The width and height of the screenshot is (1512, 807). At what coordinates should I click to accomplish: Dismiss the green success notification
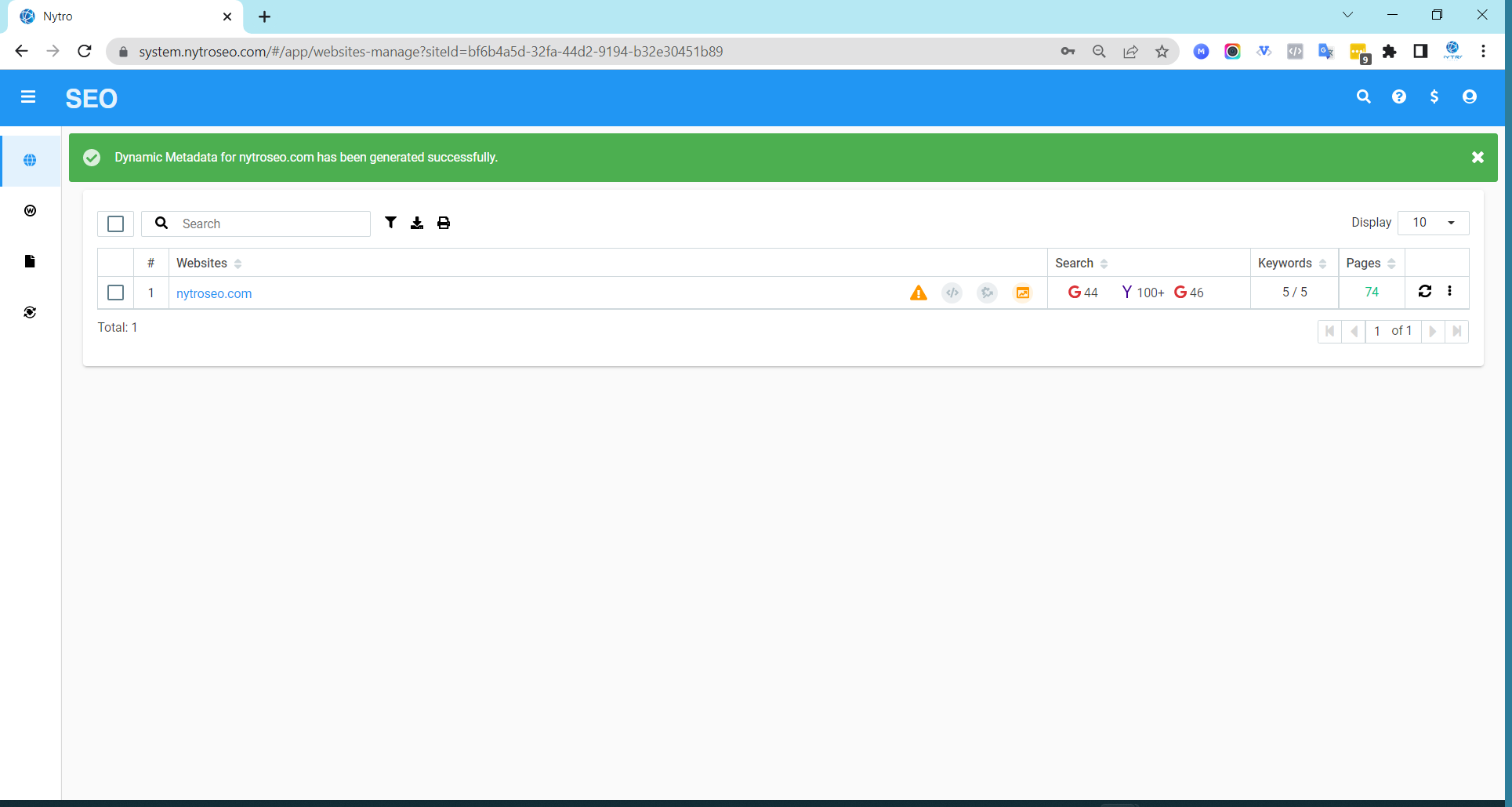[x=1478, y=158]
